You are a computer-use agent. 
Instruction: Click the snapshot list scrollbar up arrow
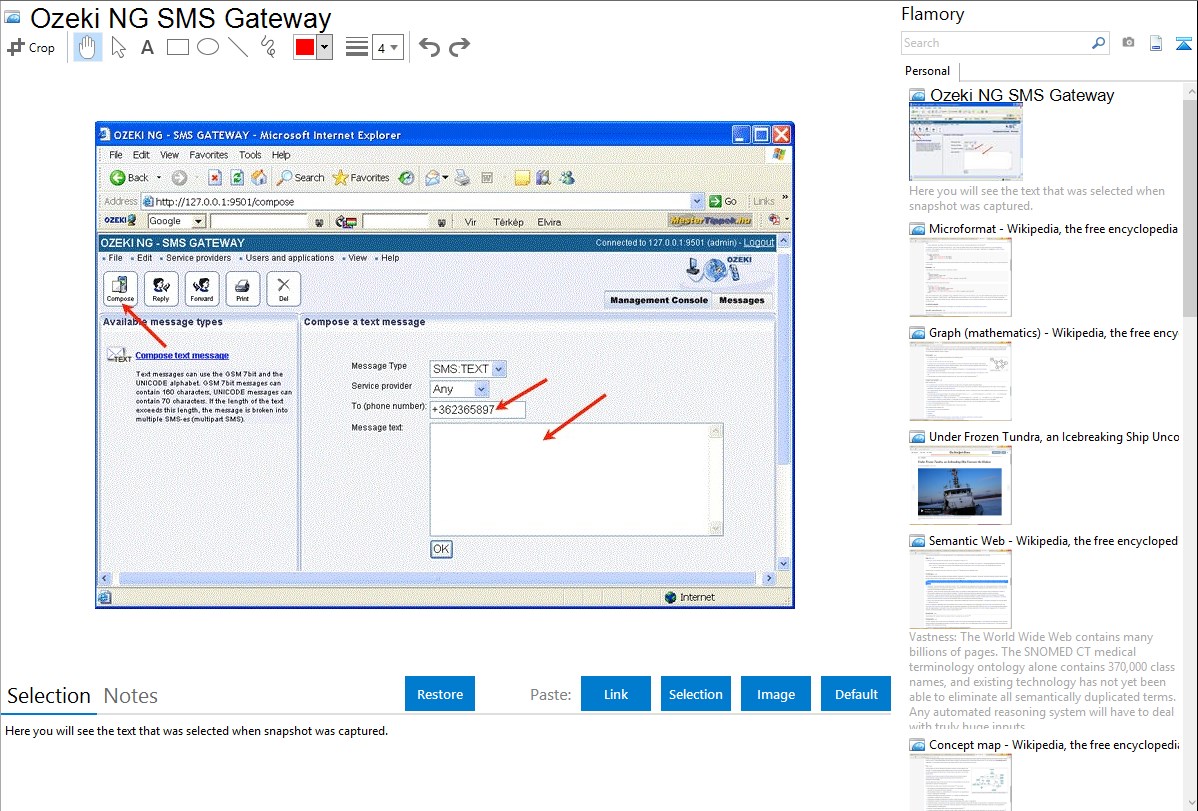tap(1190, 91)
